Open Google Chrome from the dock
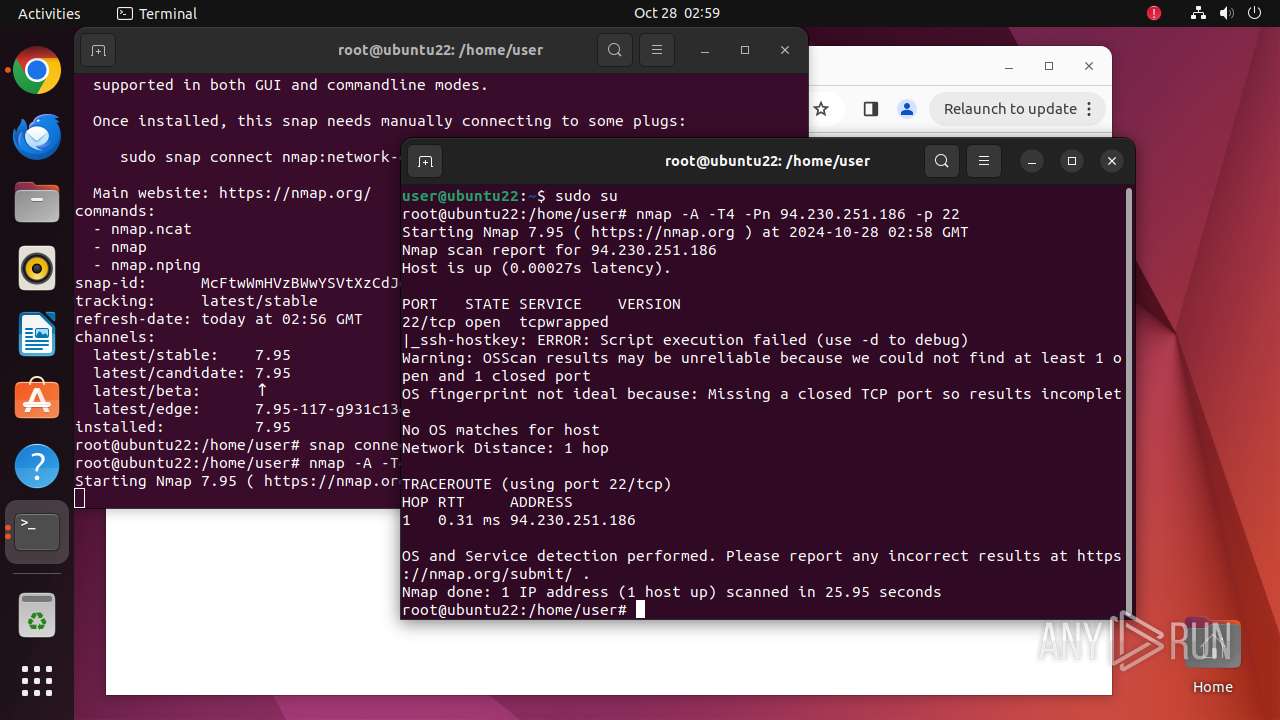Viewport: 1280px width, 720px height. coord(37,71)
